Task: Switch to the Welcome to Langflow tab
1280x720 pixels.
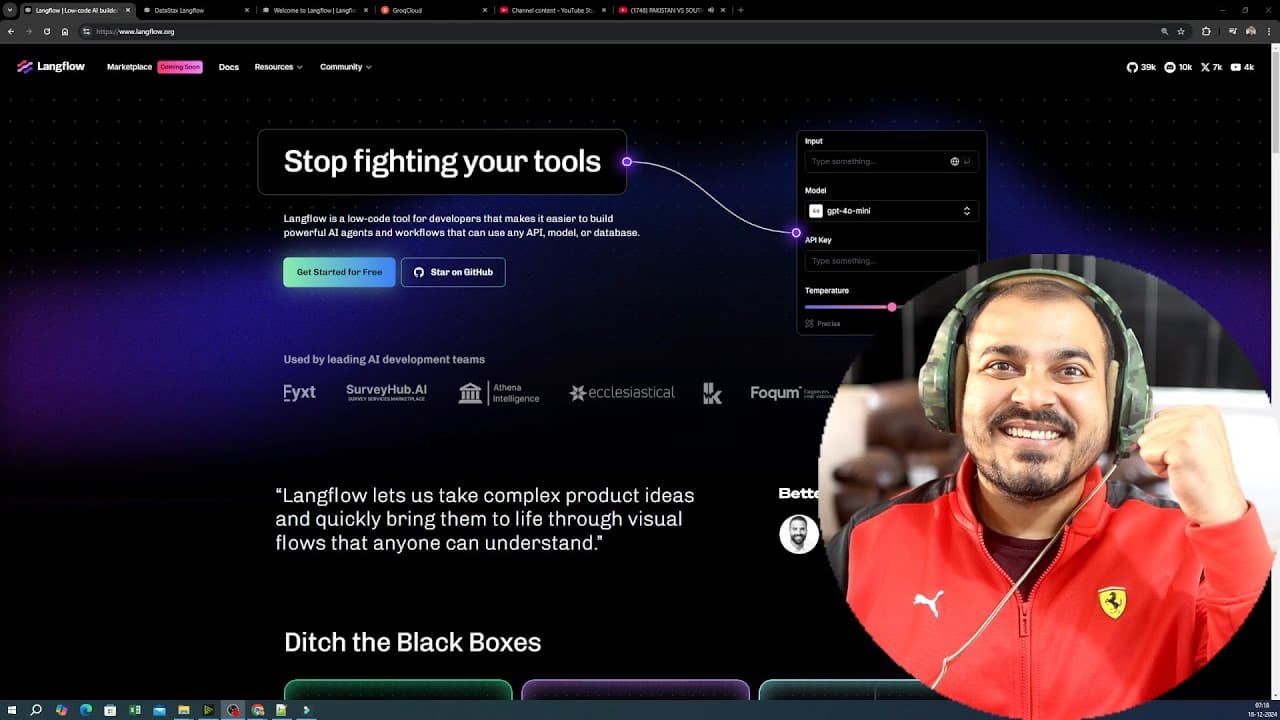Action: (313, 10)
